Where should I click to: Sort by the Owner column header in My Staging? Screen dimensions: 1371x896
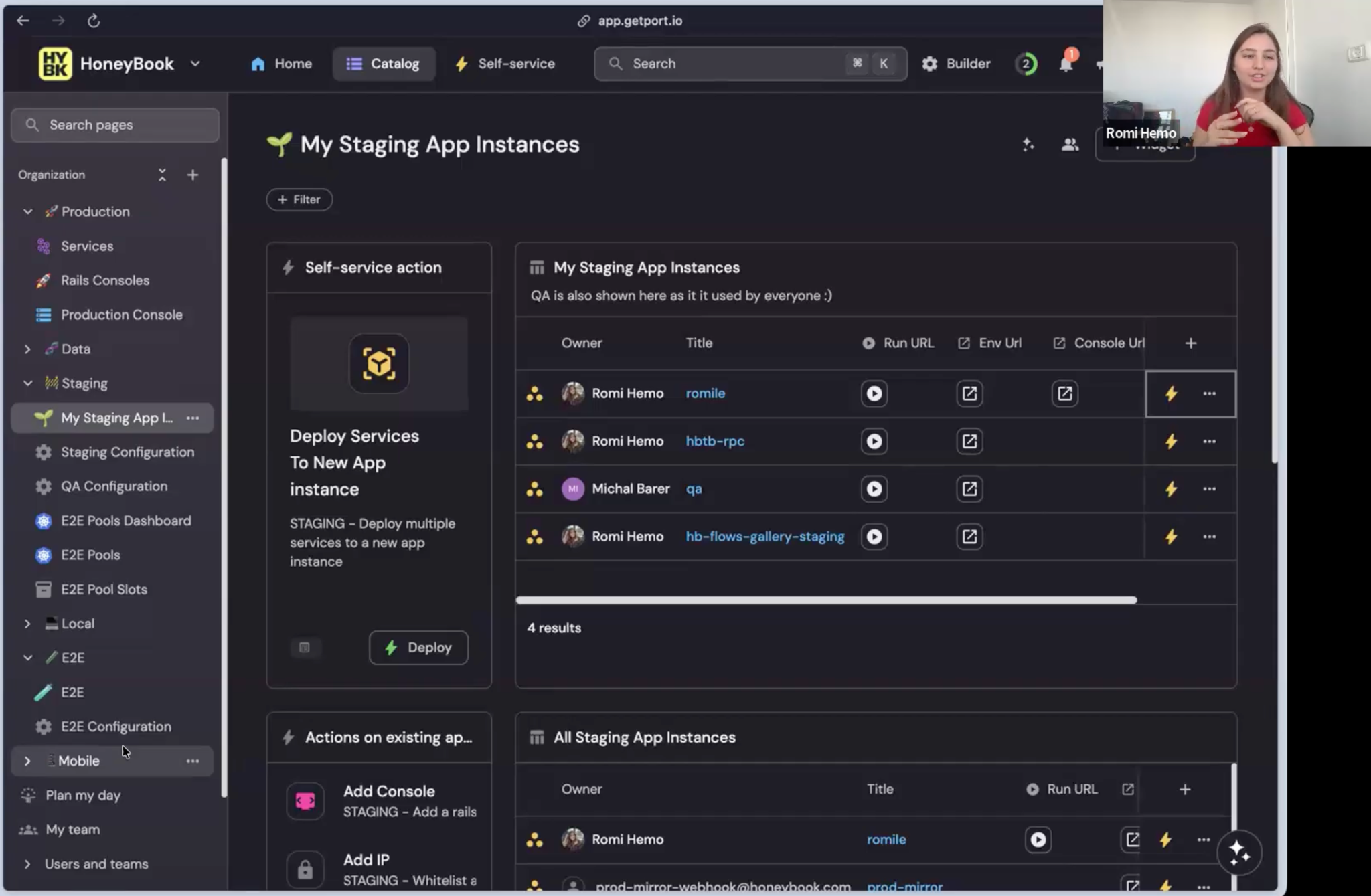(x=582, y=343)
